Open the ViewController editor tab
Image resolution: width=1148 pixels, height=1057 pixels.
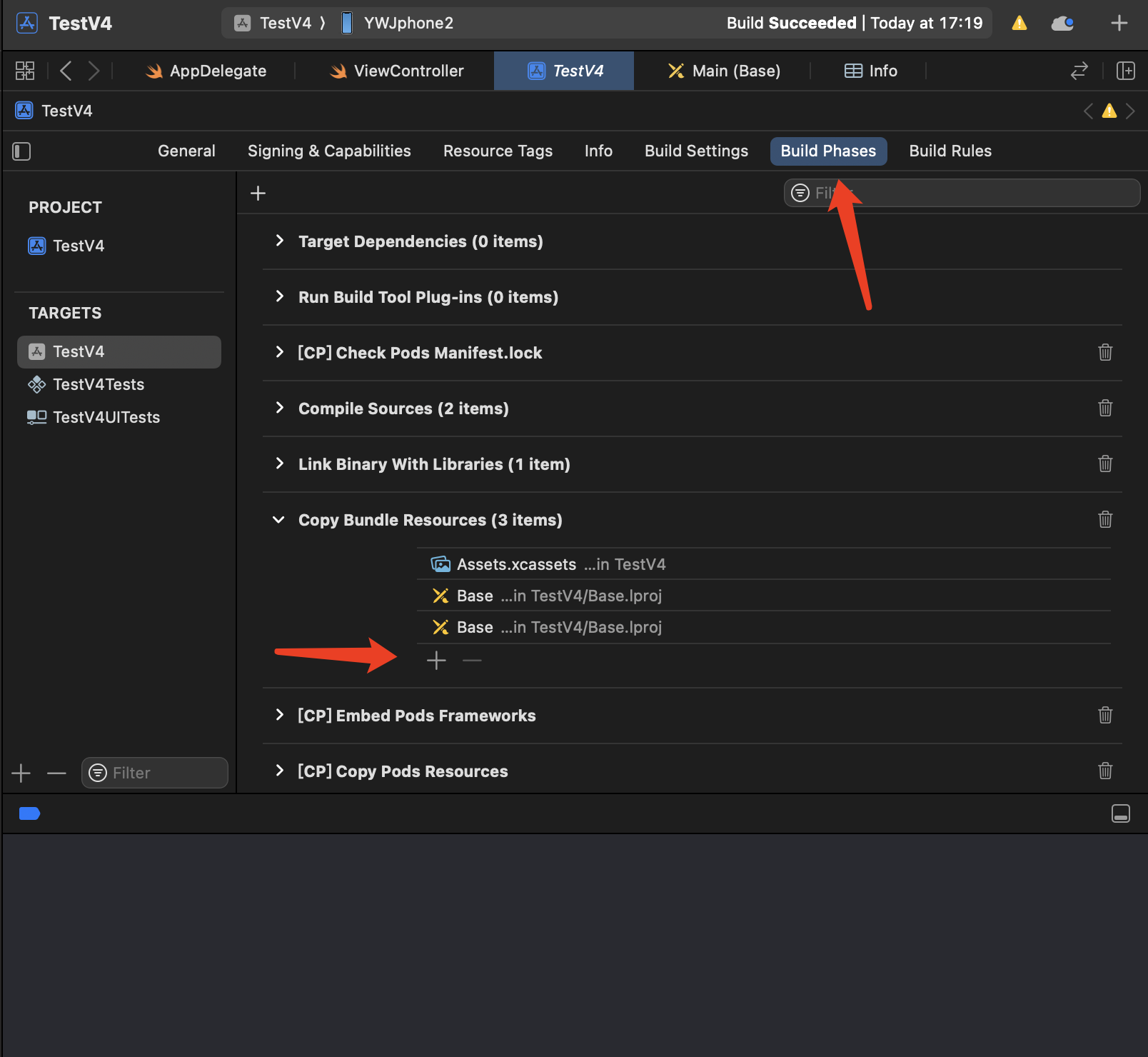point(397,71)
